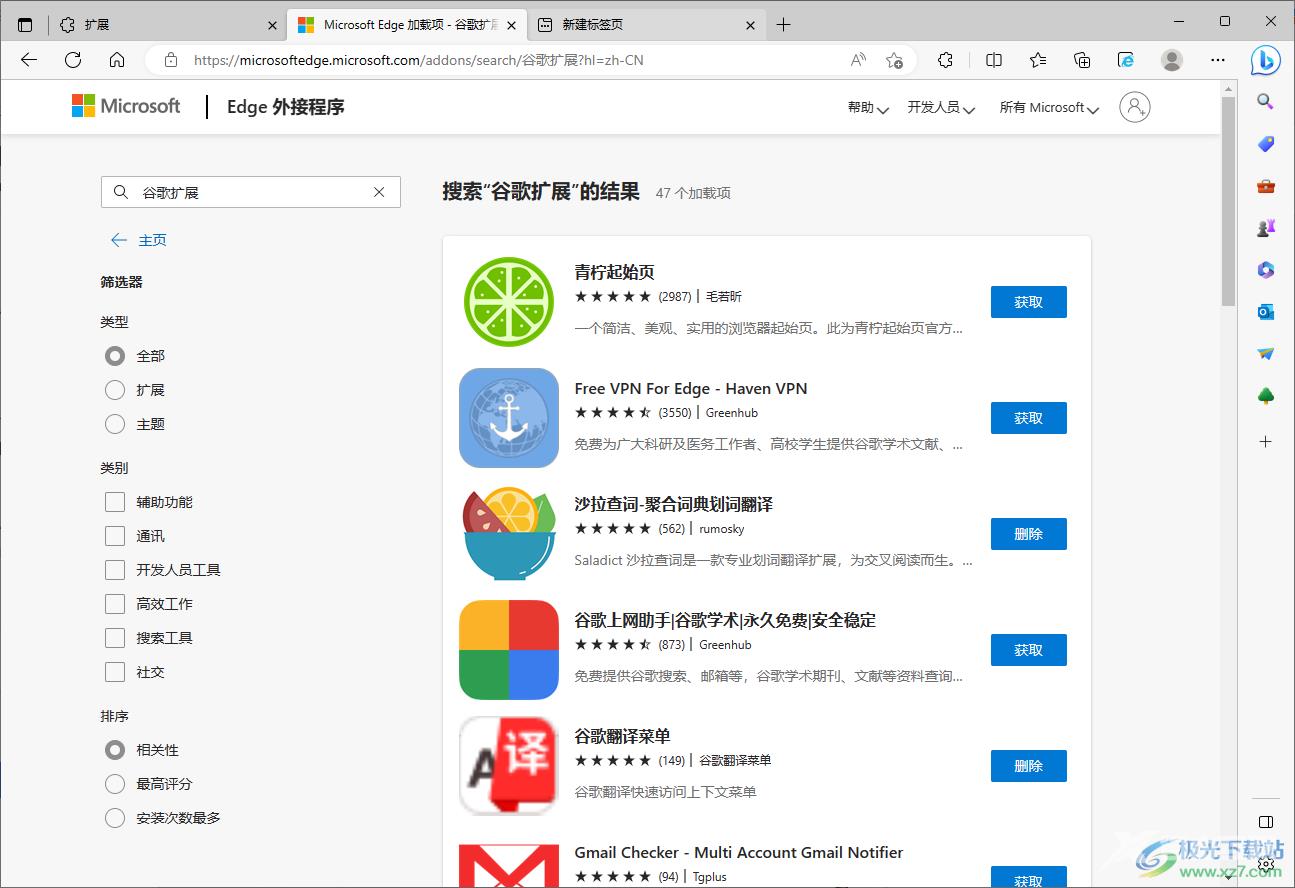This screenshot has height=888, width=1295.
Task: Open Gmail Checker add-on title
Action: tap(738, 852)
